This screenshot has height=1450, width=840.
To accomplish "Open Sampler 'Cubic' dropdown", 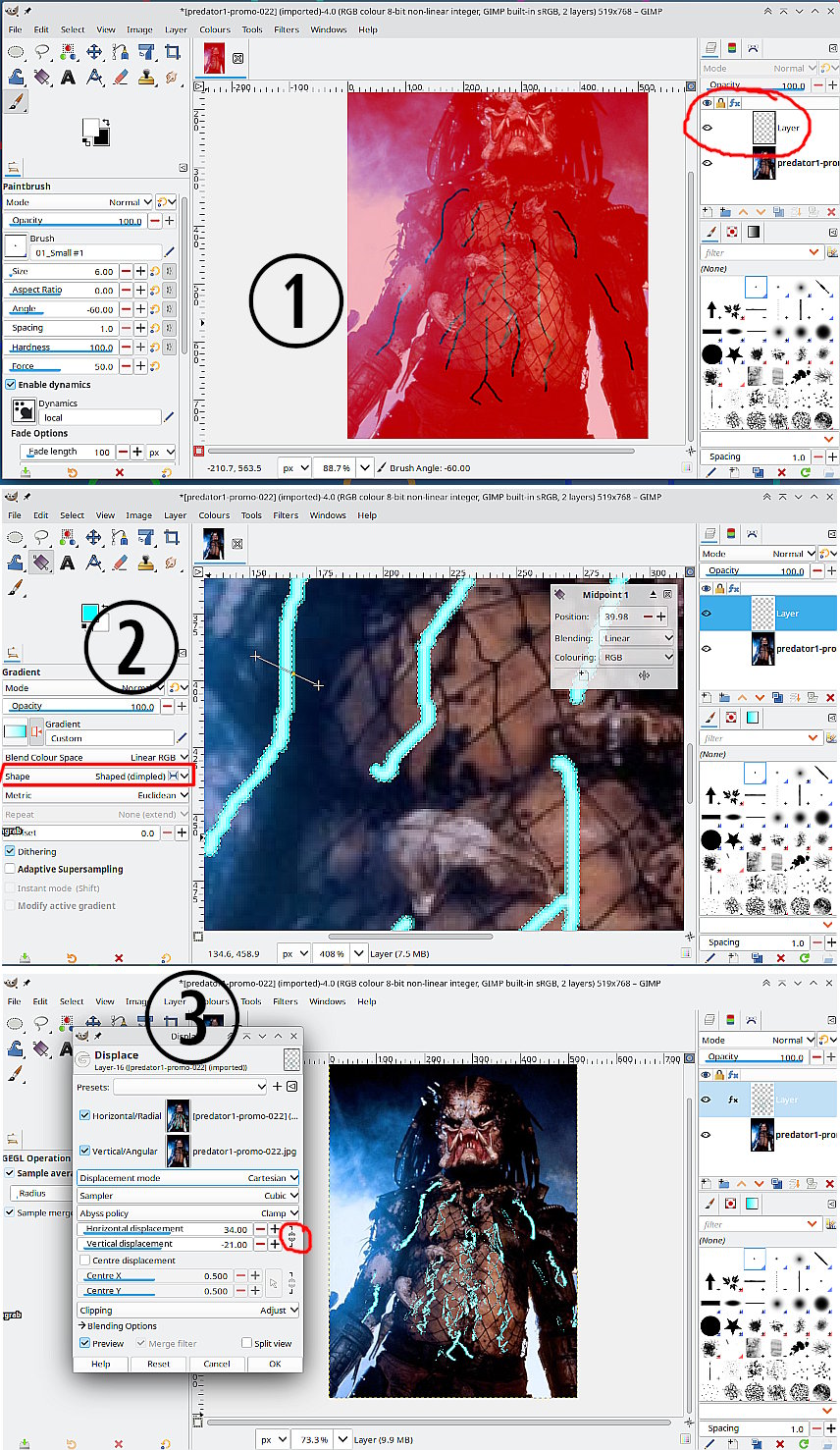I will click(x=188, y=1196).
